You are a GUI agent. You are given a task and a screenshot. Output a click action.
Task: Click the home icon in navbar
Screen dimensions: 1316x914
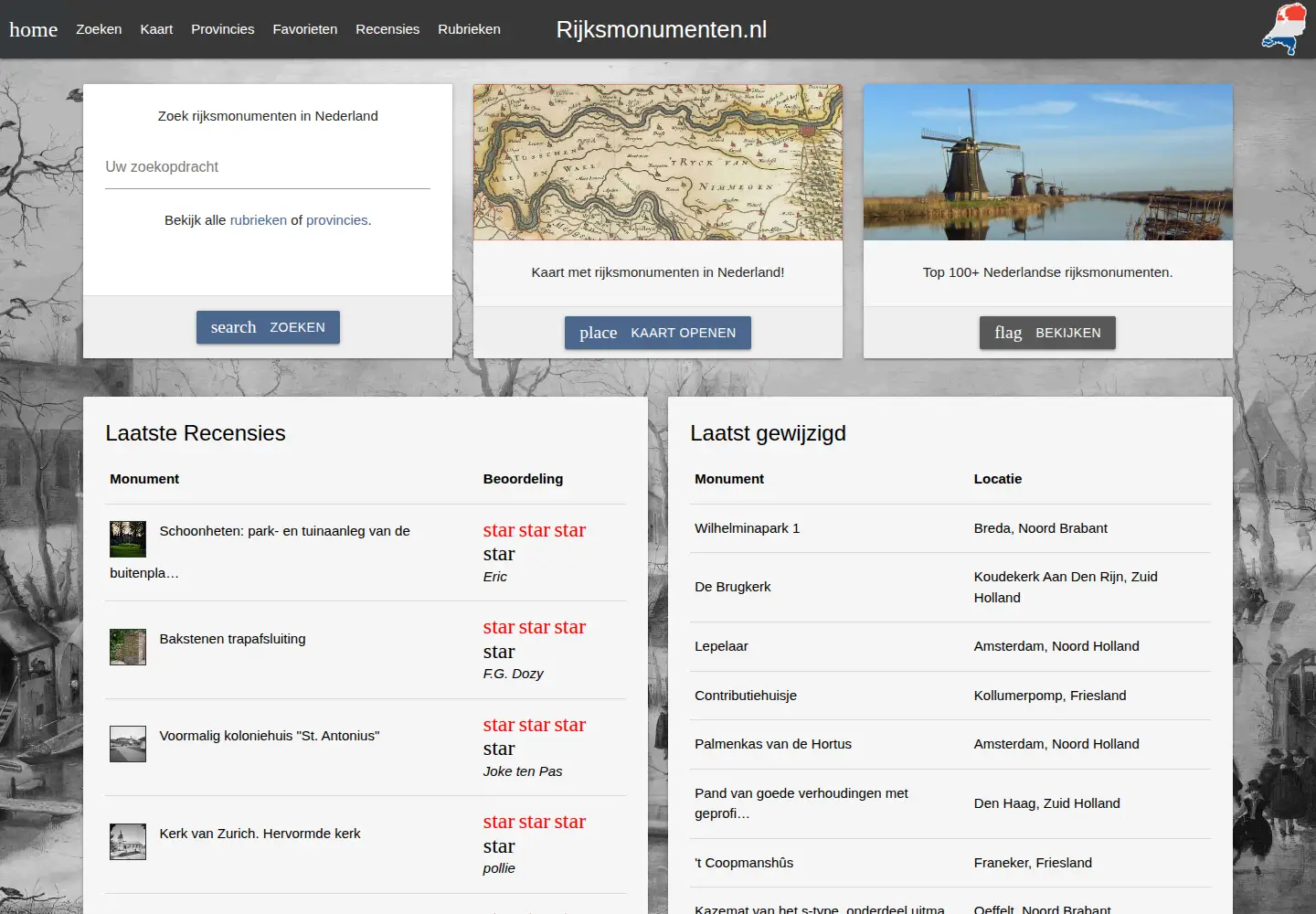click(x=33, y=29)
